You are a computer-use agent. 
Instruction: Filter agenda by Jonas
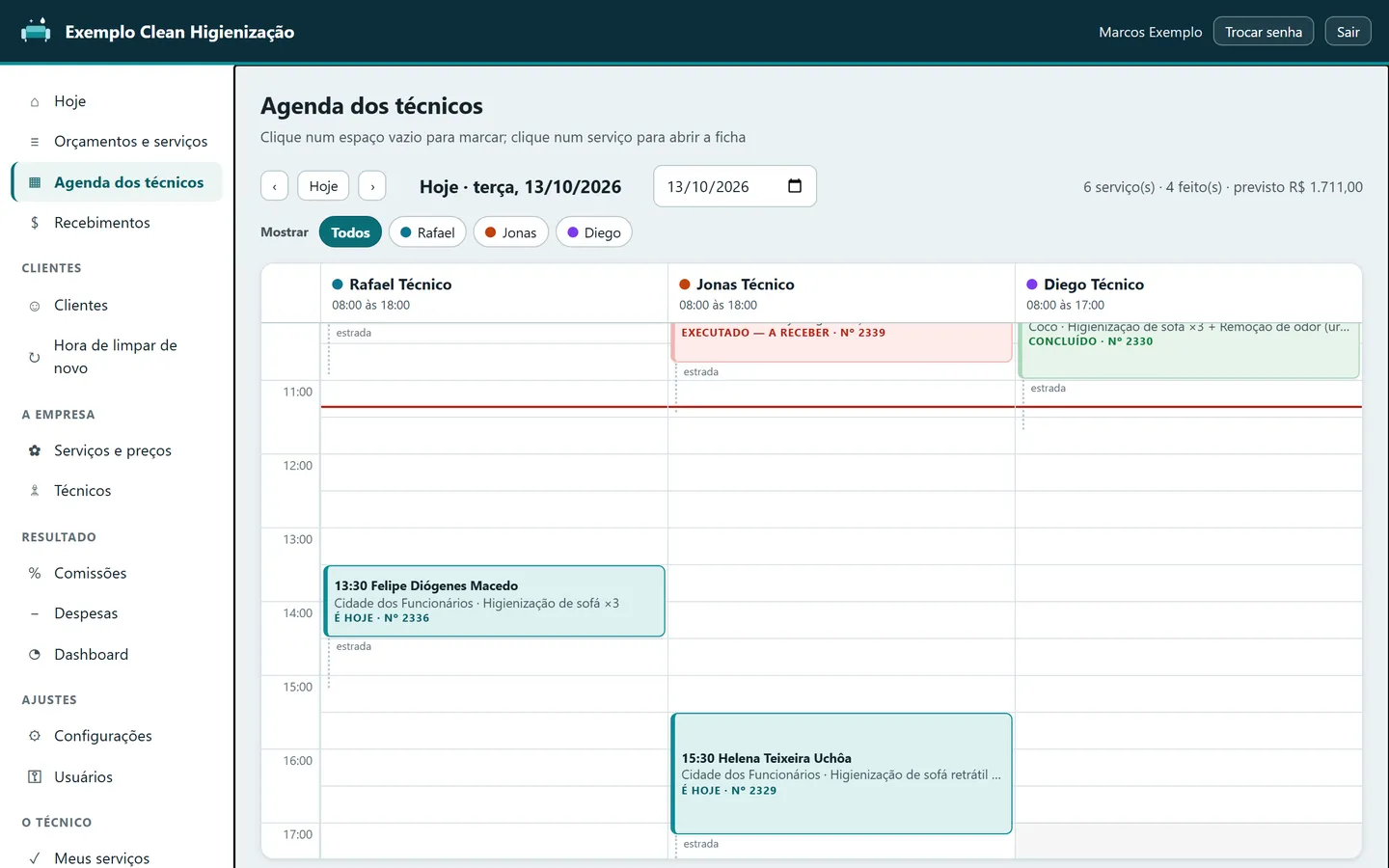[511, 232]
